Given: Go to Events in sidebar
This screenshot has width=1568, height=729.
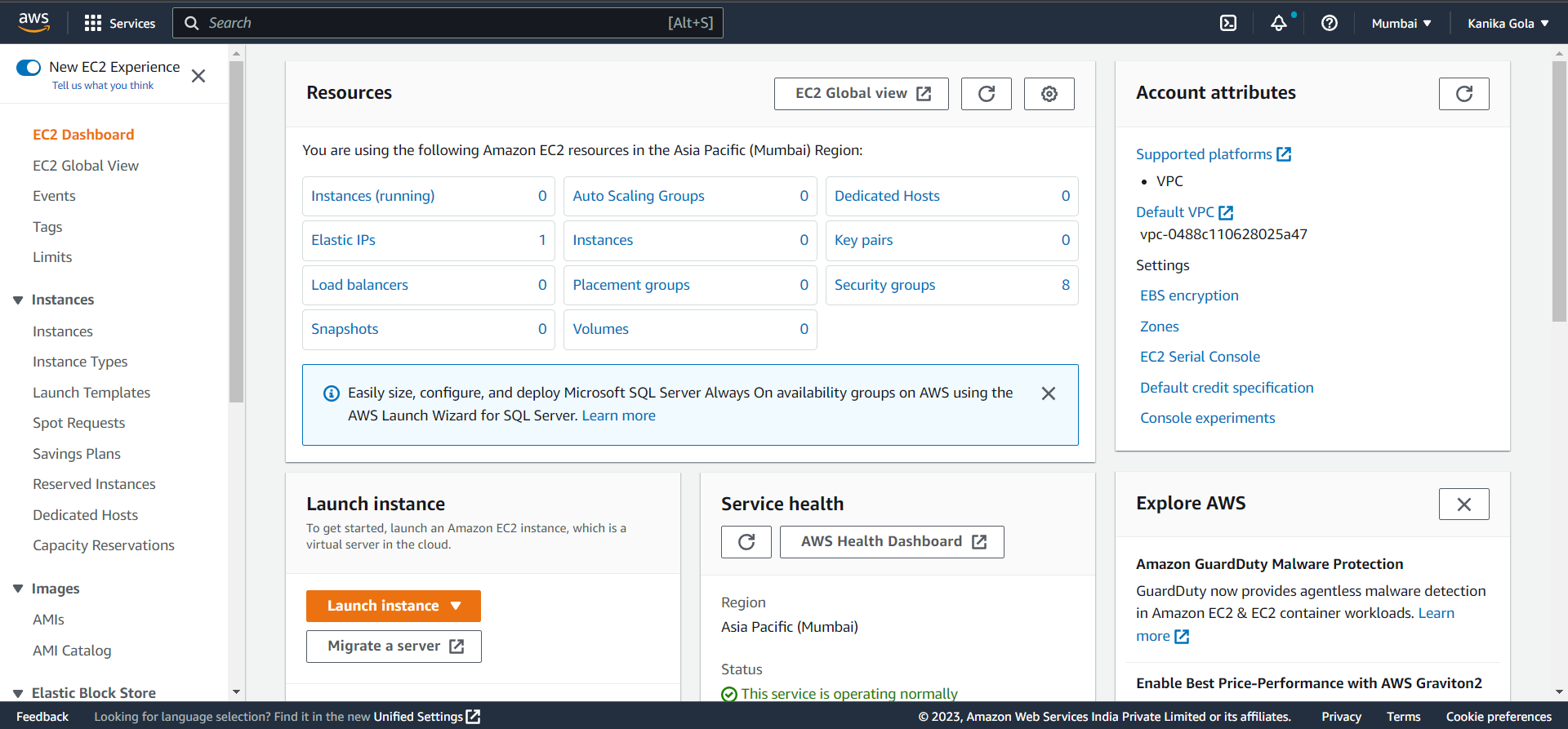Looking at the screenshot, I should coord(54,196).
